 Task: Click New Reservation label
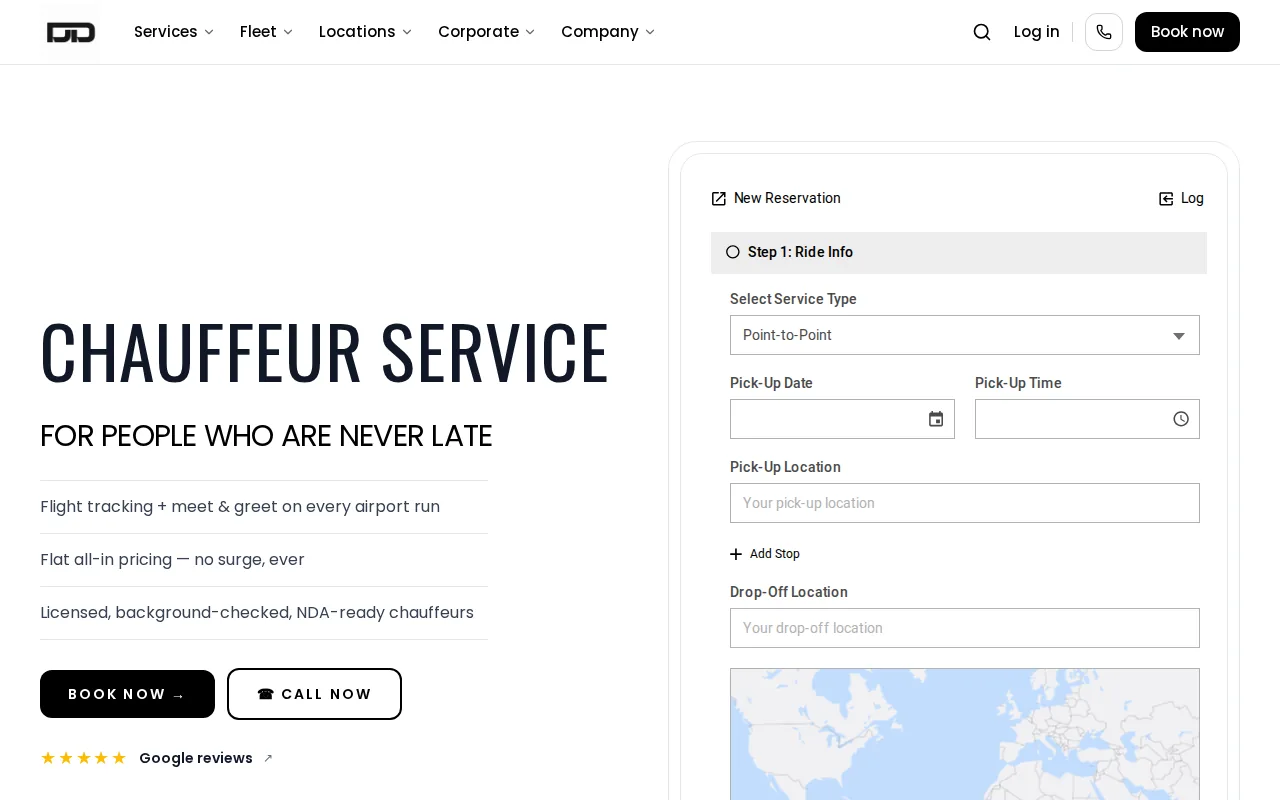coord(787,199)
